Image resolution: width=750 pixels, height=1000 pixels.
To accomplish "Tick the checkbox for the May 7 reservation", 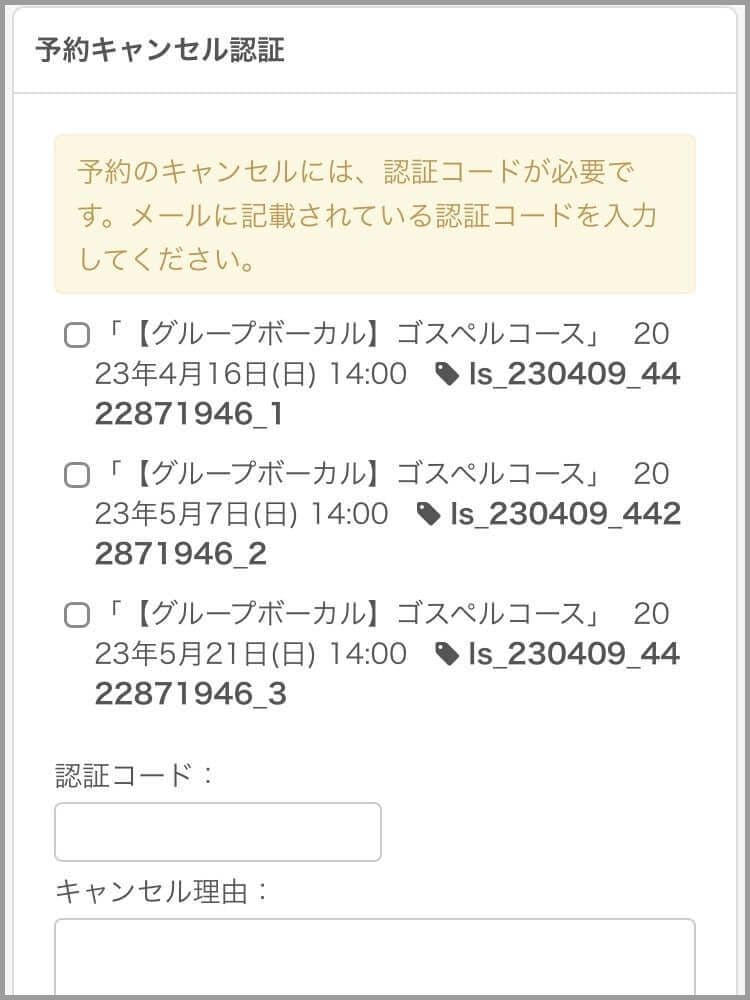I will click(x=77, y=475).
